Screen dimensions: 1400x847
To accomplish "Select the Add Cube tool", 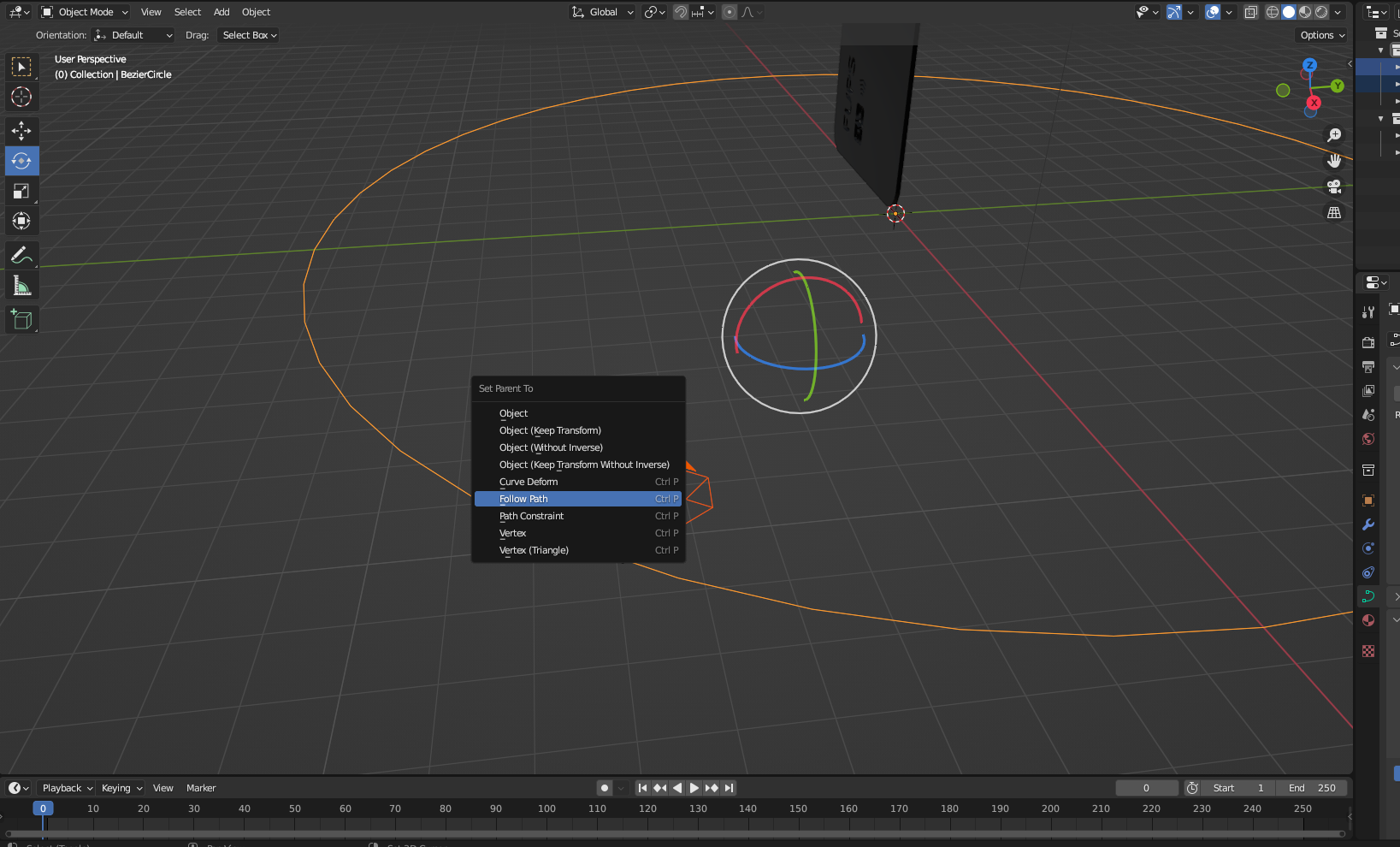I will pos(21,320).
